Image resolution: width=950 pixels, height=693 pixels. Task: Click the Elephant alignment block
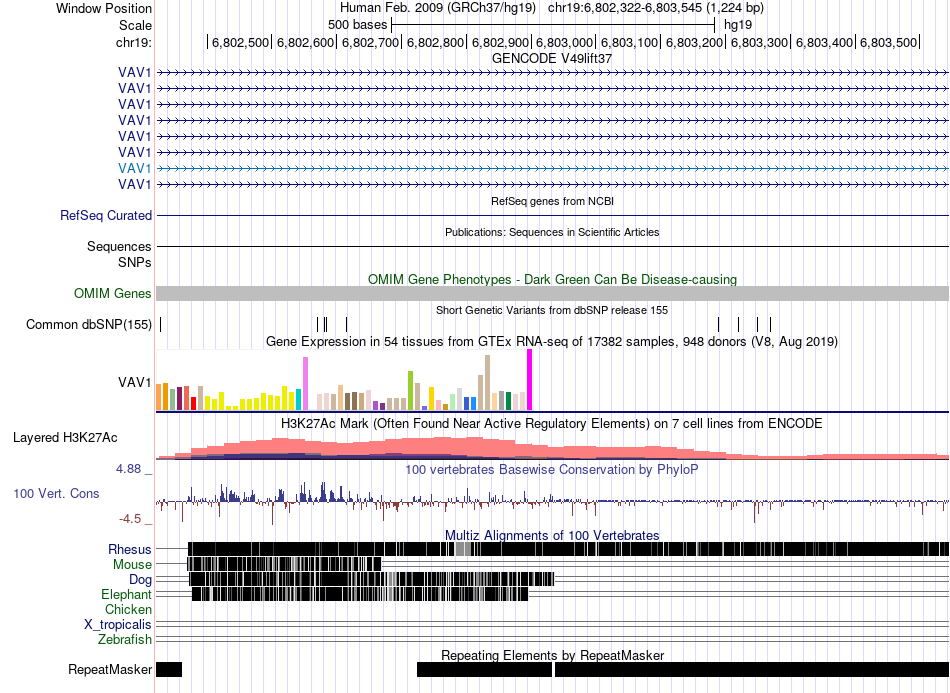click(360, 594)
